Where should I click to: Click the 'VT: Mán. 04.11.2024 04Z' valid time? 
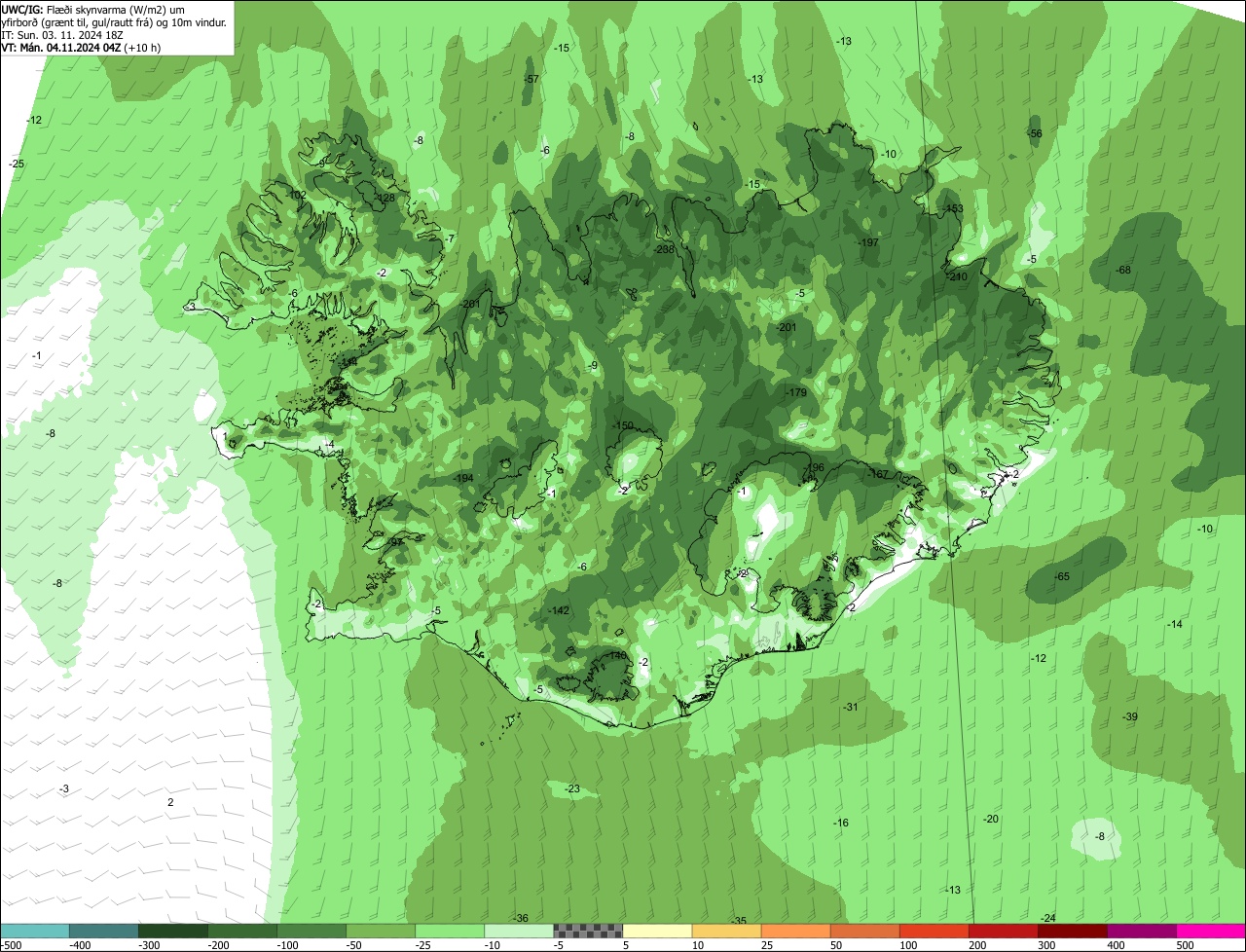pos(60,47)
